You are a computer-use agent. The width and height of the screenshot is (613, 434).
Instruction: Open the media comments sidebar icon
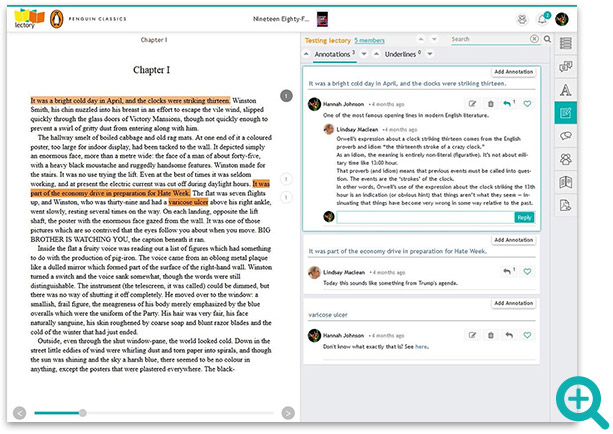coord(566,66)
